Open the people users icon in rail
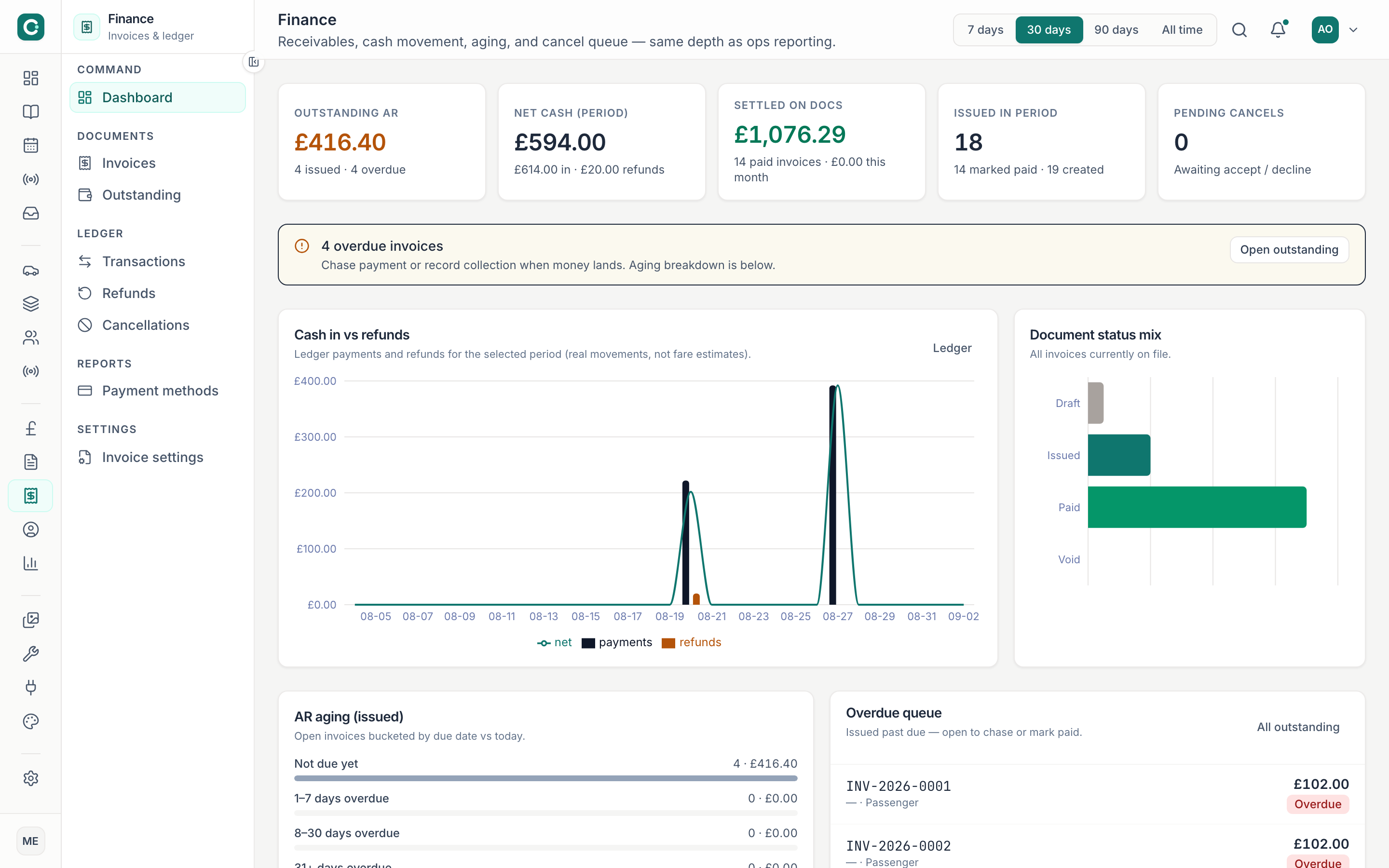 point(30,338)
